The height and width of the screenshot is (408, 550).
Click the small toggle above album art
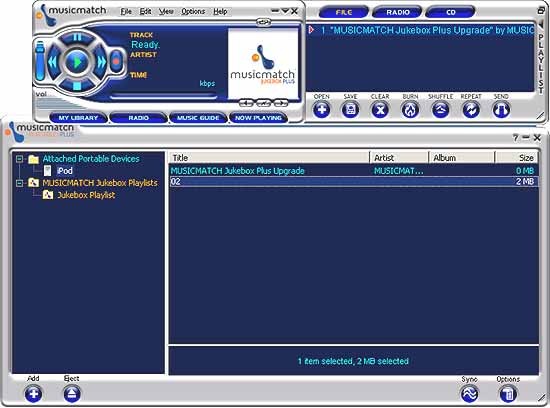tap(263, 22)
